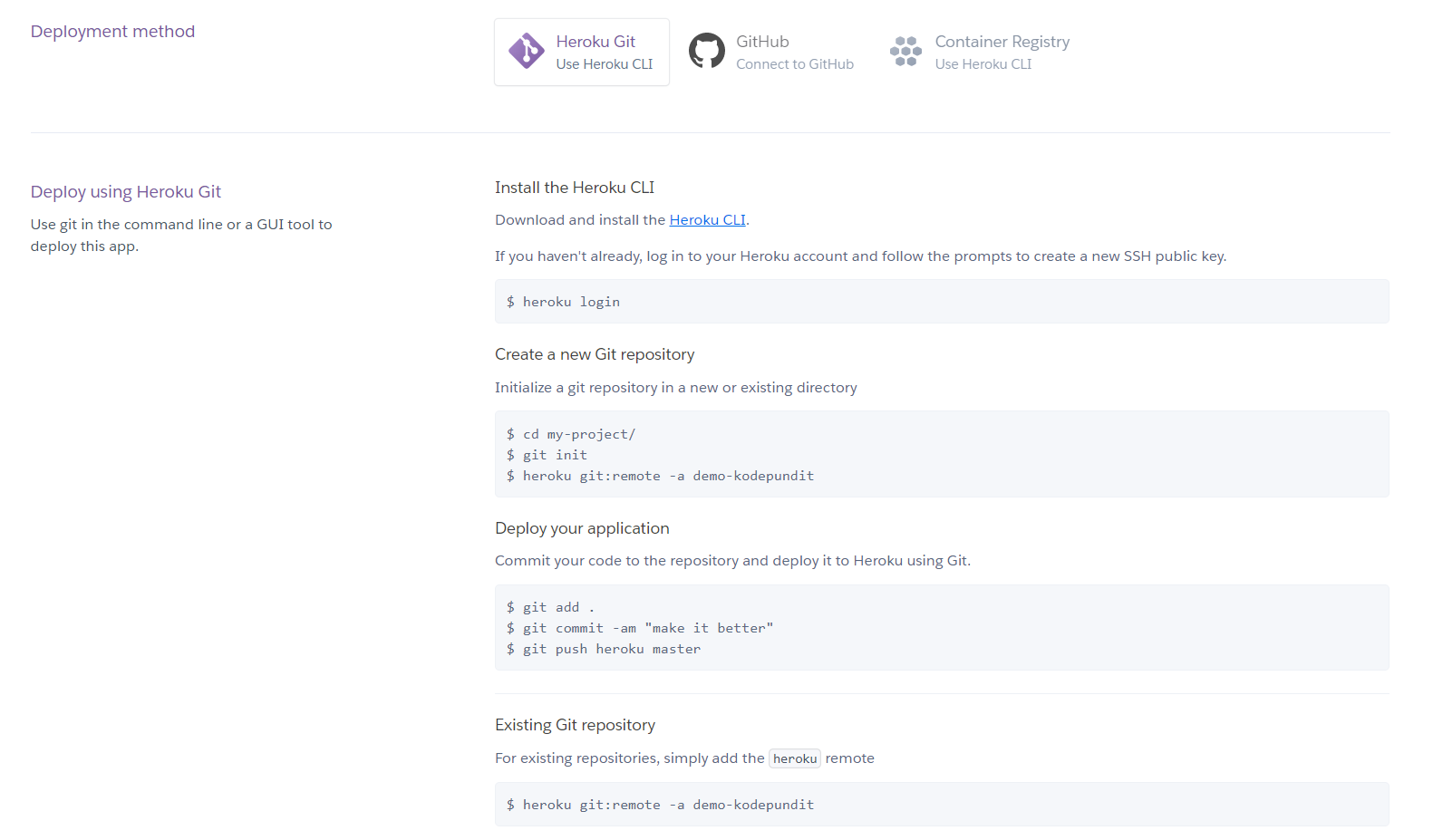The image size is (1433, 840).
Task: Click the '$ heroku login' command block
Action: click(x=942, y=302)
